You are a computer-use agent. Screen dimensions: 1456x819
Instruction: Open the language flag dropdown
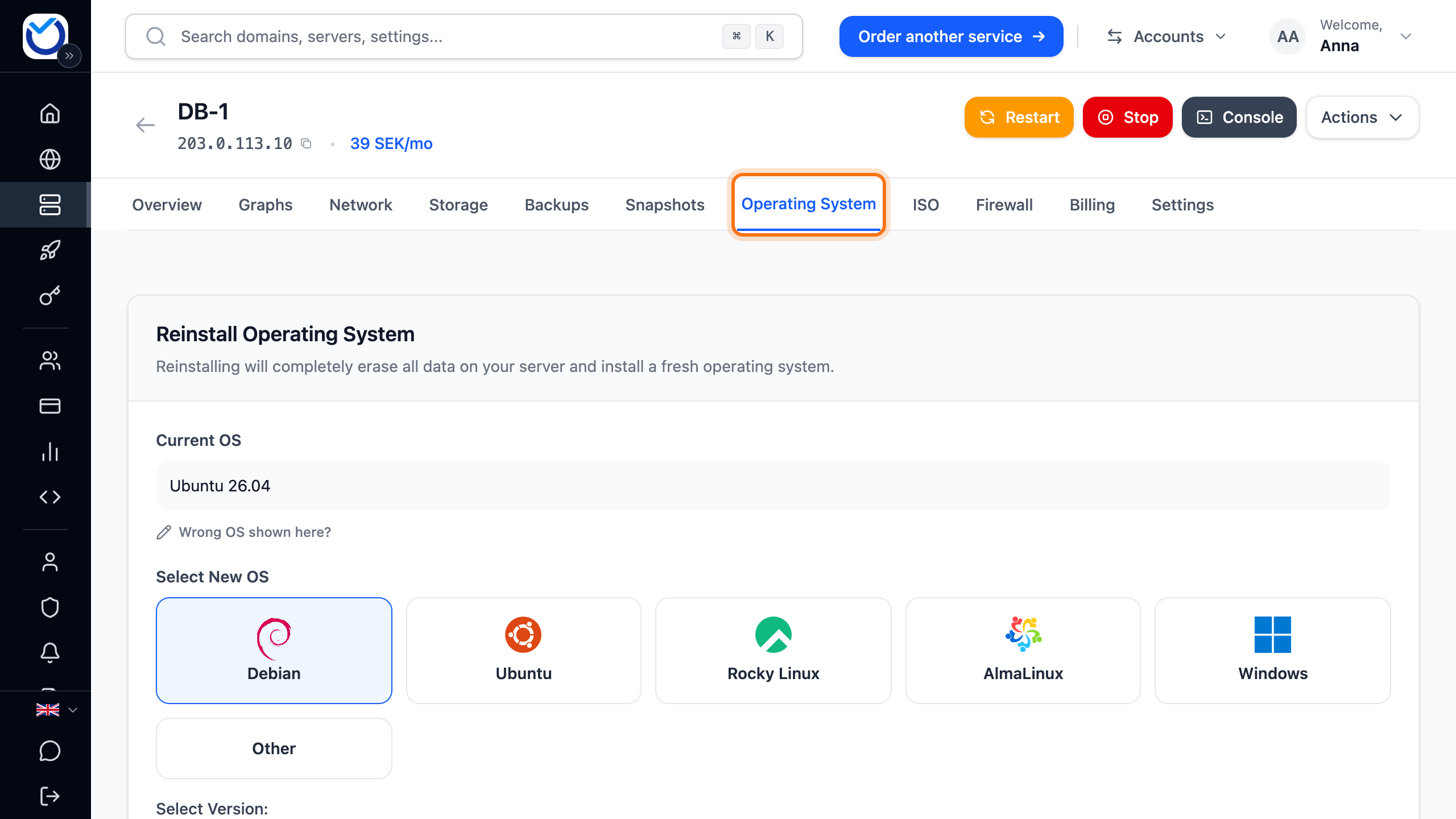pyautogui.click(x=57, y=710)
